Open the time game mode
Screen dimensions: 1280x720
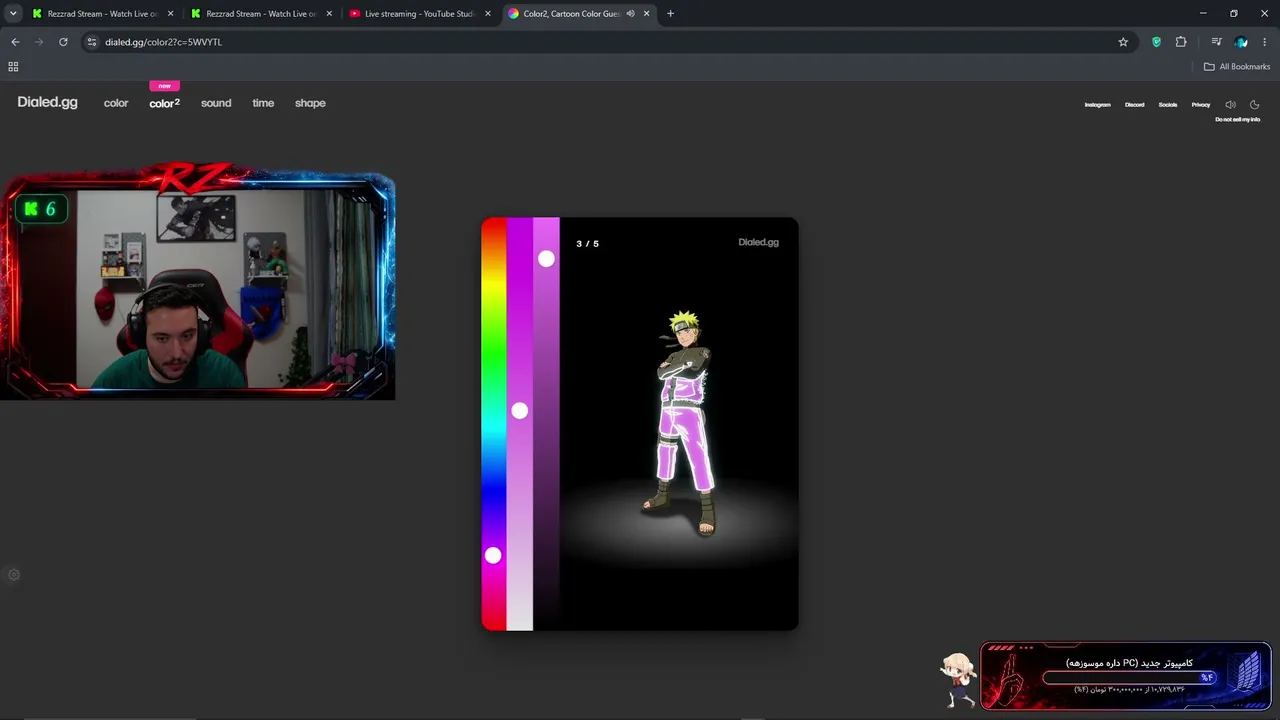coord(263,103)
